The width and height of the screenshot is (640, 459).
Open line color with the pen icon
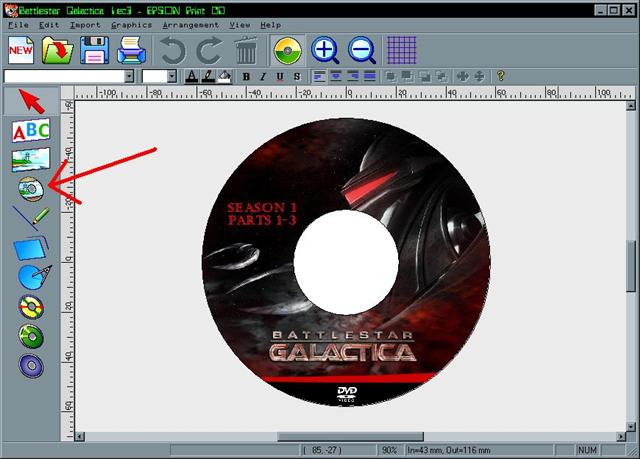click(208, 76)
